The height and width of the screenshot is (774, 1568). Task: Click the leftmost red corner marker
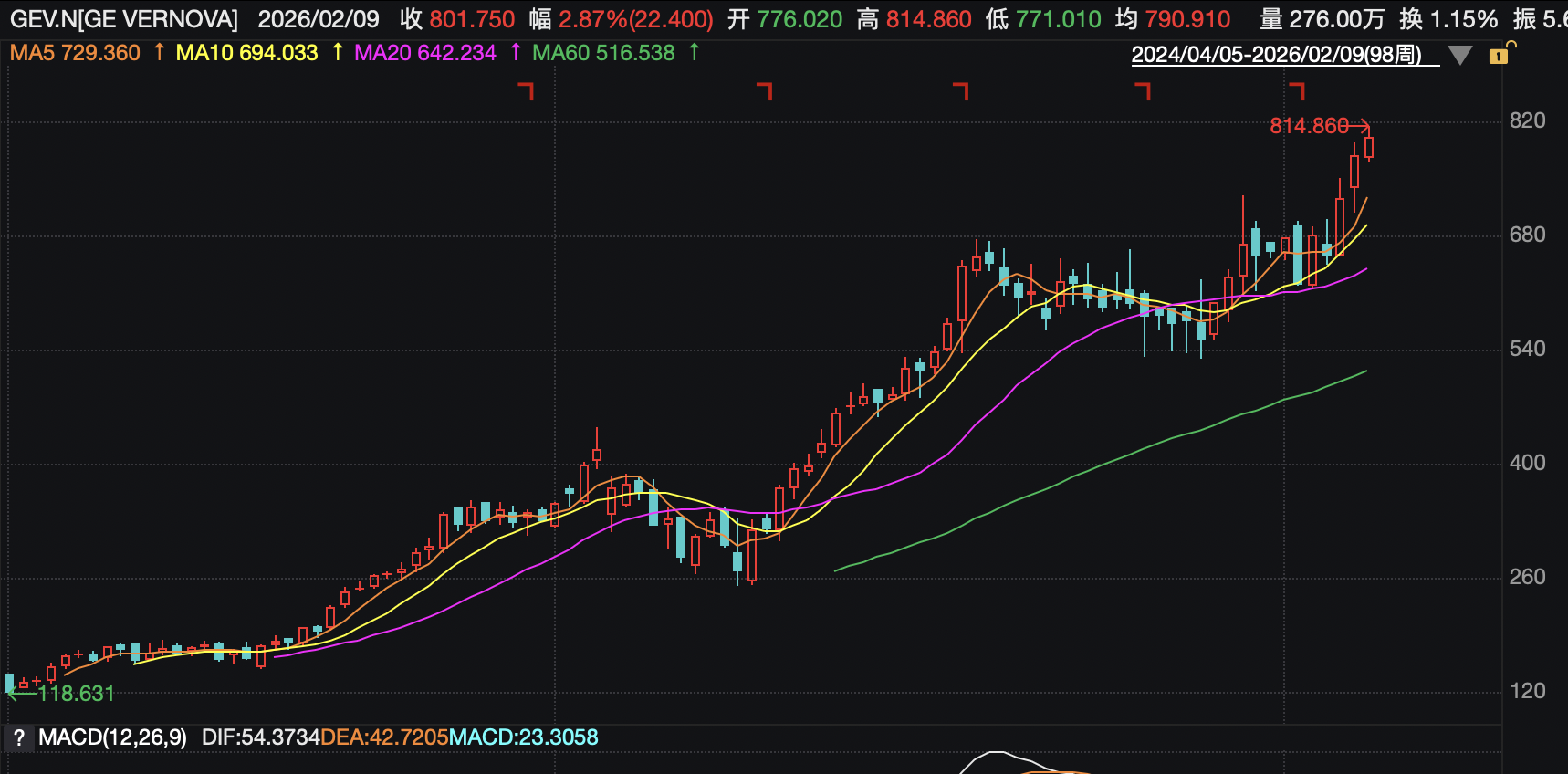[526, 90]
